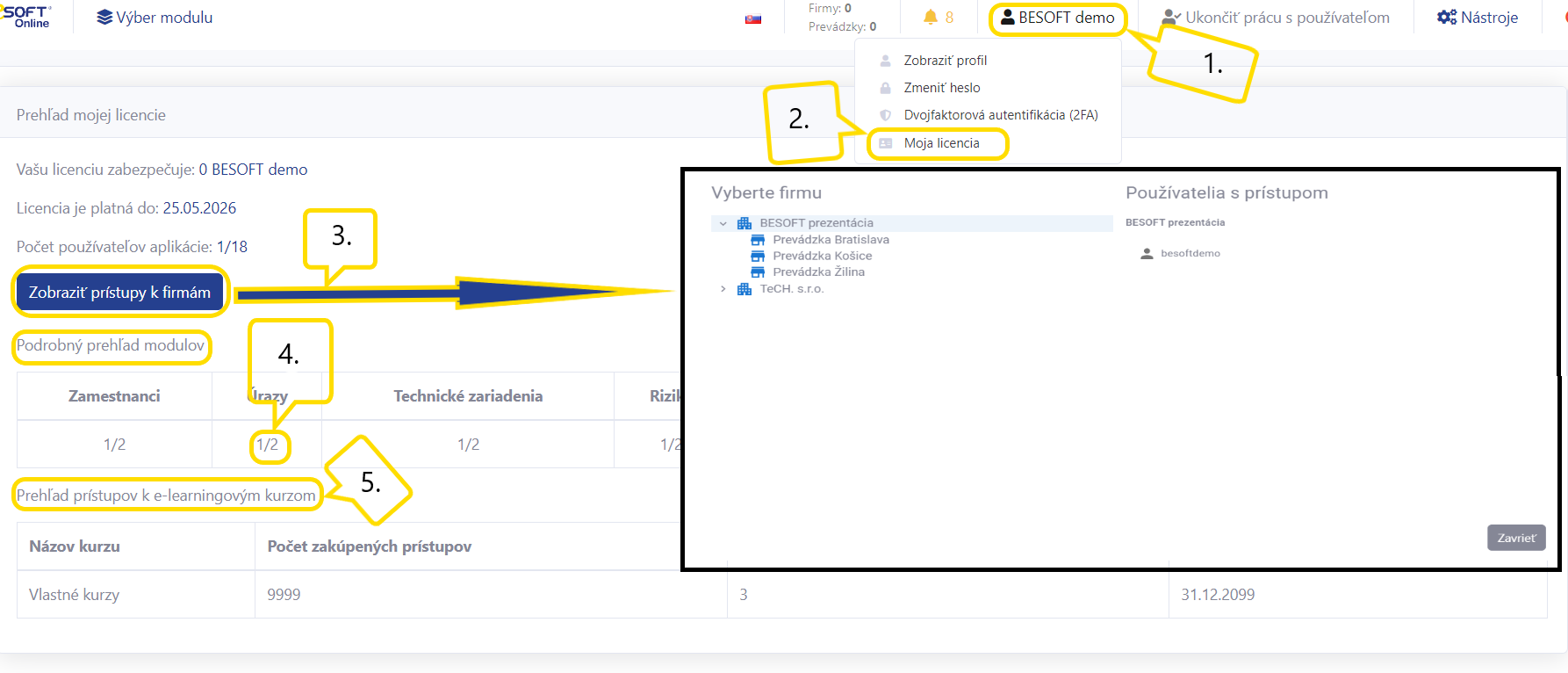Screen dimensions: 1568x673
Task: Open the Nástroje menu
Action: point(1478,18)
